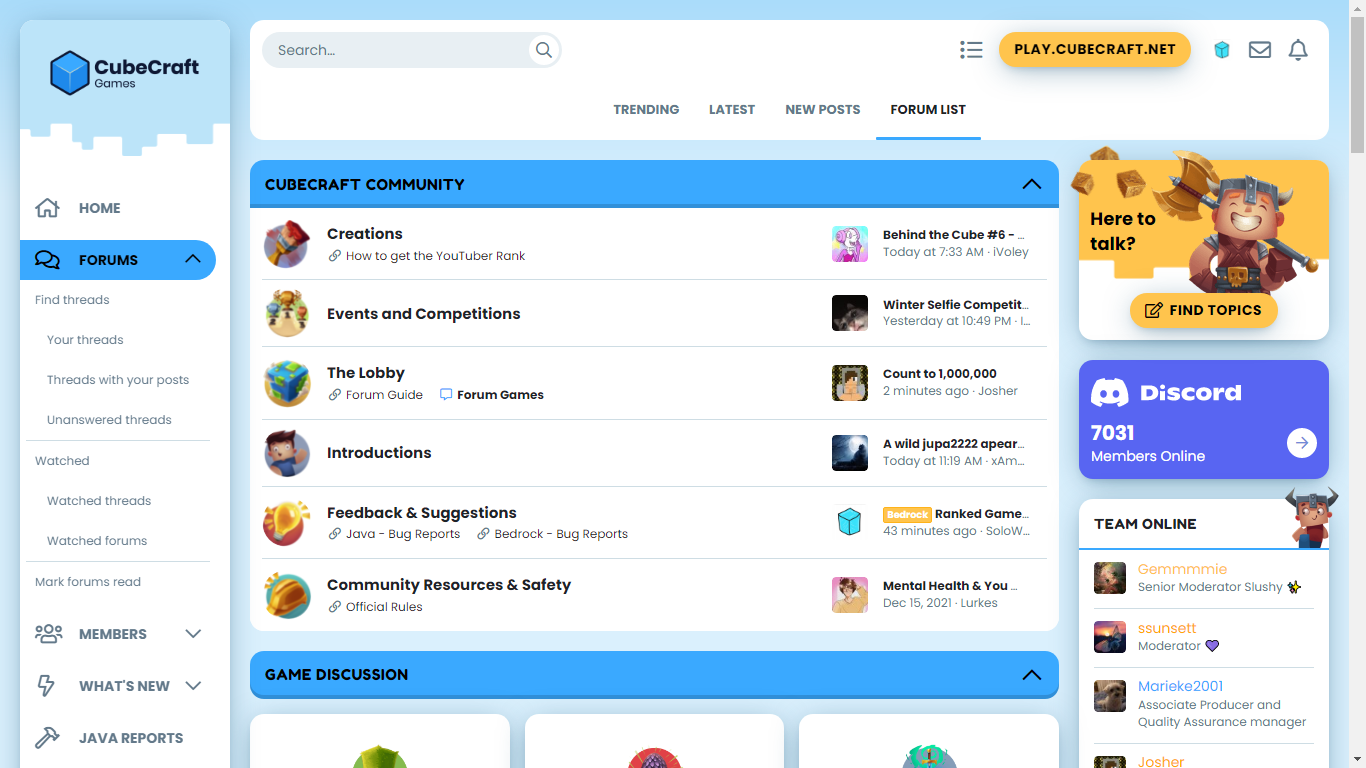1366x768 pixels.
Task: Click the search magnifier icon
Action: click(x=544, y=50)
